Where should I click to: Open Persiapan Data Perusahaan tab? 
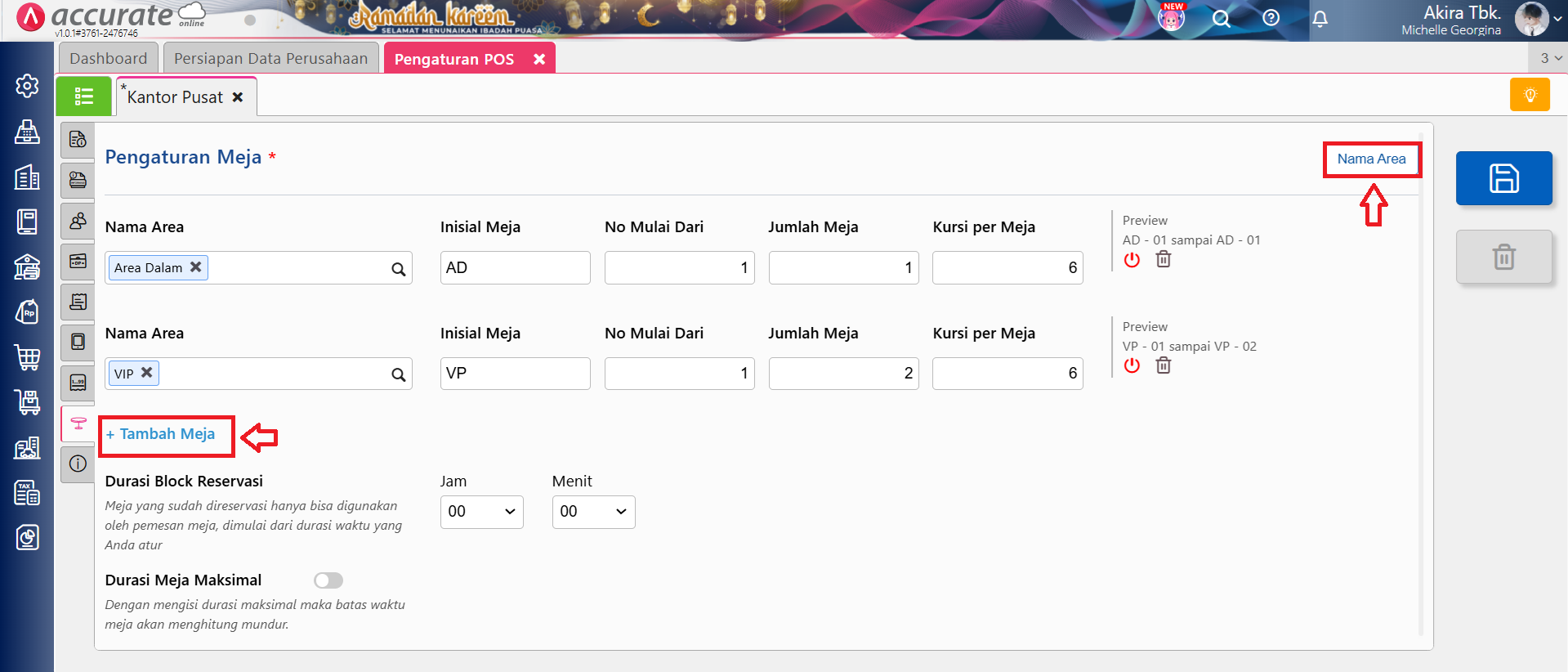pos(270,59)
